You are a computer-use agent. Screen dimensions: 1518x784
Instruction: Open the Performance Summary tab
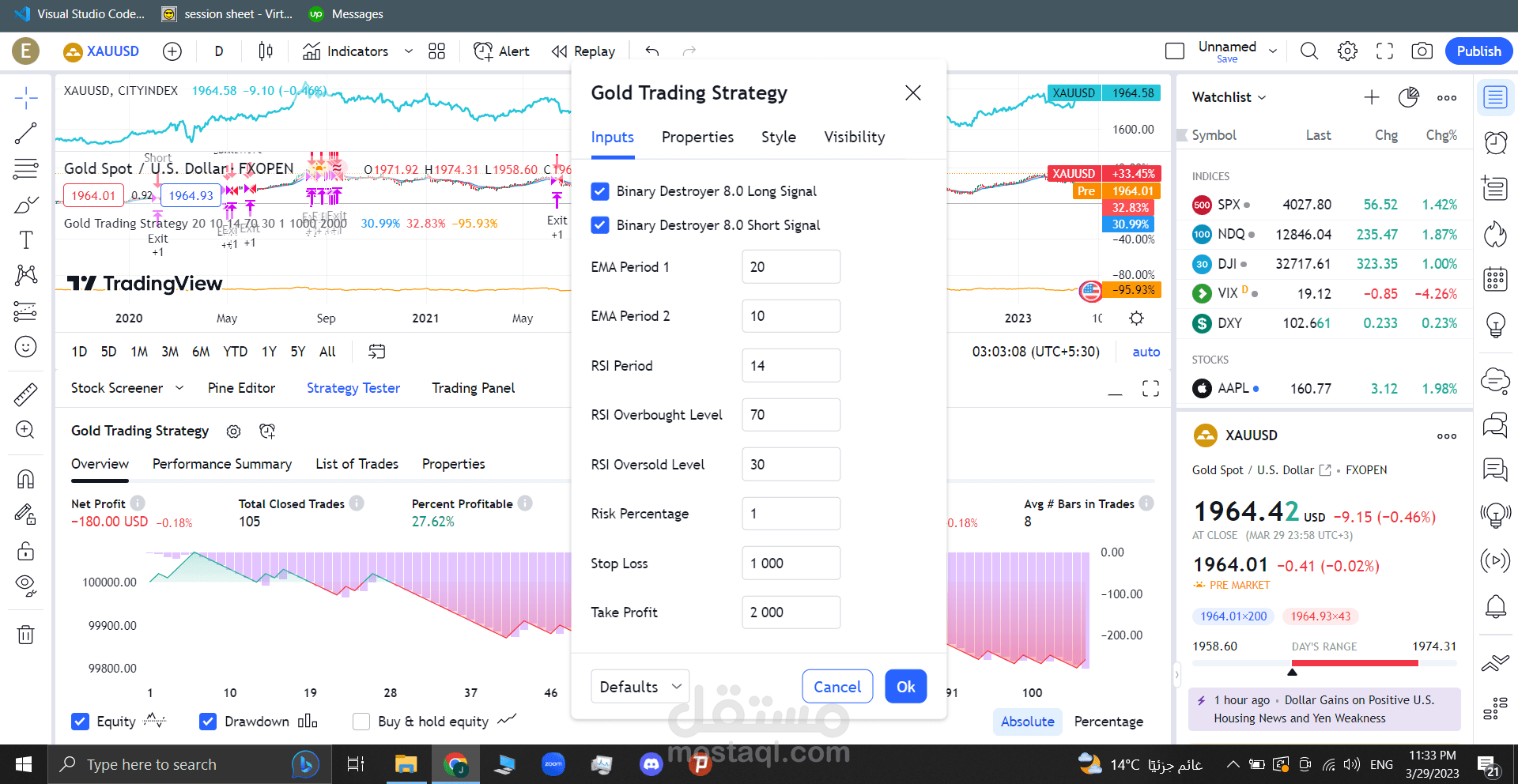pyautogui.click(x=221, y=464)
